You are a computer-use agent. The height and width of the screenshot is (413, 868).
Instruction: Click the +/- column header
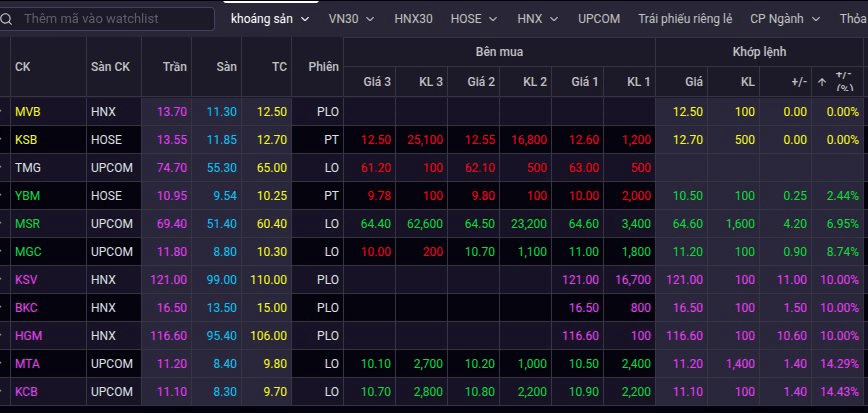pyautogui.click(x=799, y=82)
